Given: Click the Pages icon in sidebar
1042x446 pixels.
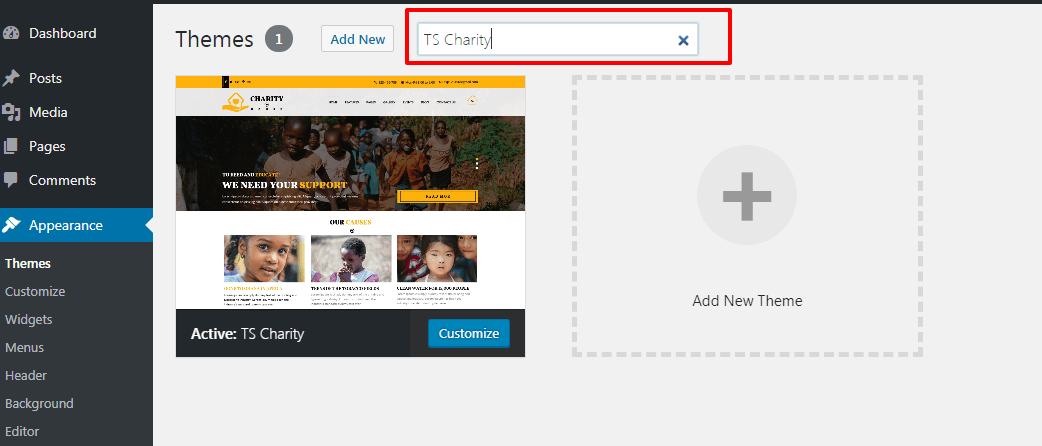Looking at the screenshot, I should click(11, 146).
